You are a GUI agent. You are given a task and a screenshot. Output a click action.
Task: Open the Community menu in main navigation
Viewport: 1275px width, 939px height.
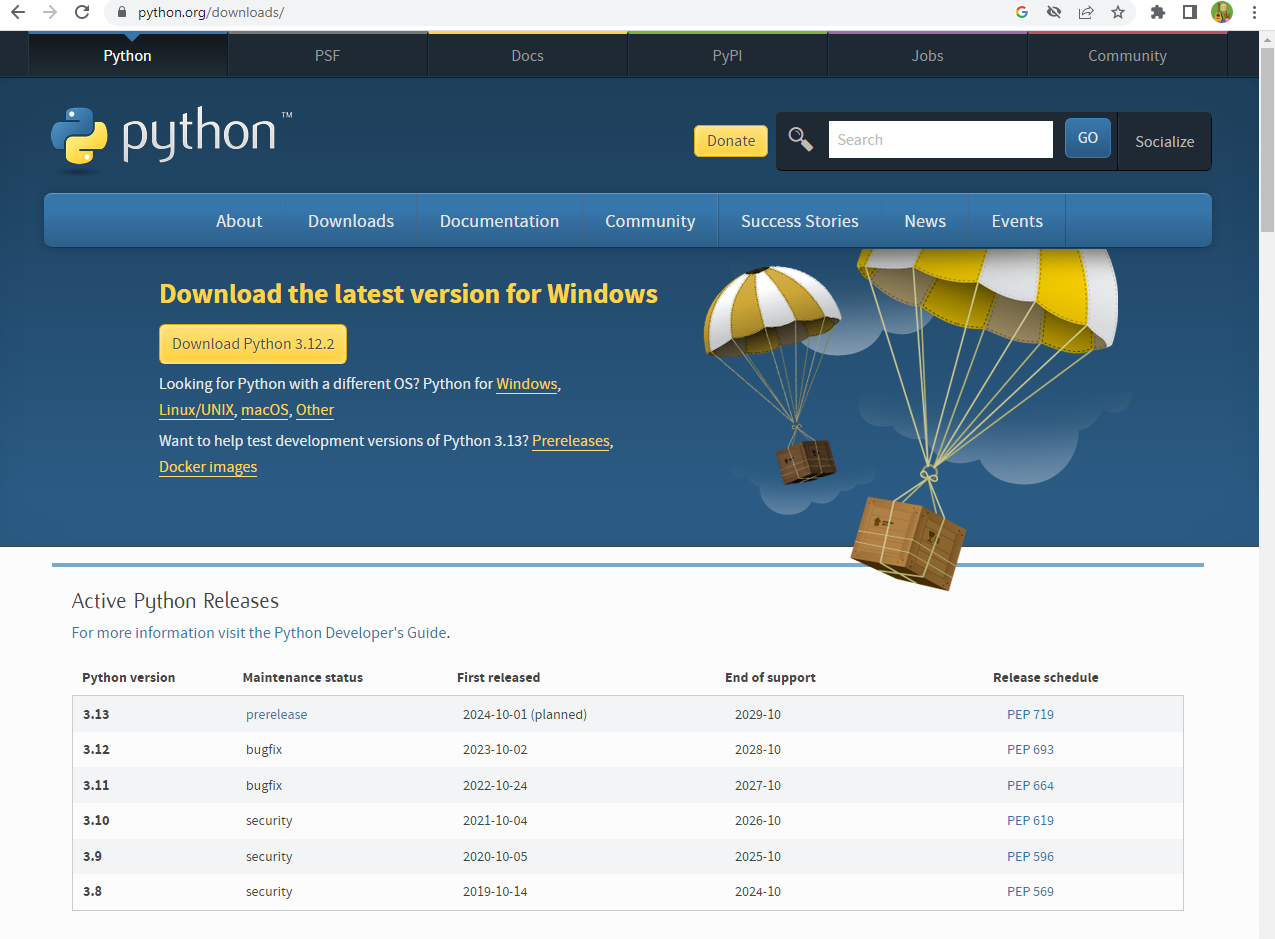650,221
